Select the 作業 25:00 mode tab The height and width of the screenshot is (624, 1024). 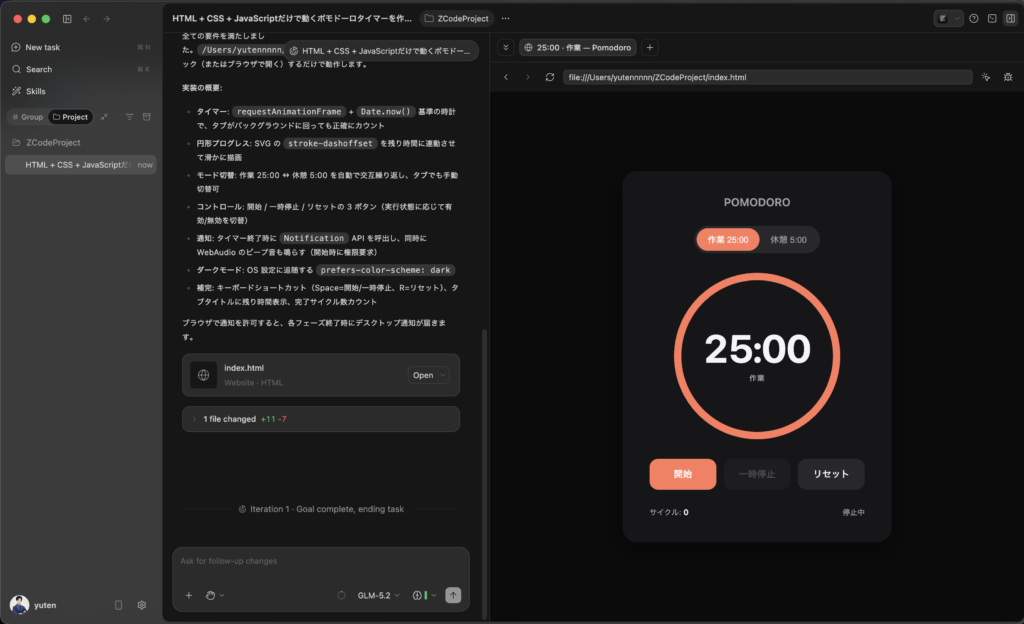tap(728, 240)
